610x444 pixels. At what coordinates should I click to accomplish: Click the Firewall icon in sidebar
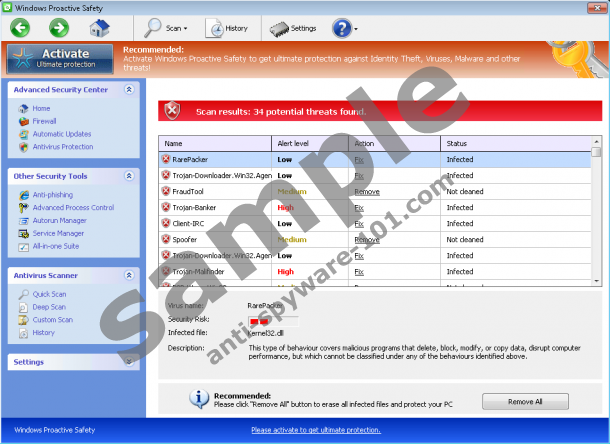coord(23,121)
